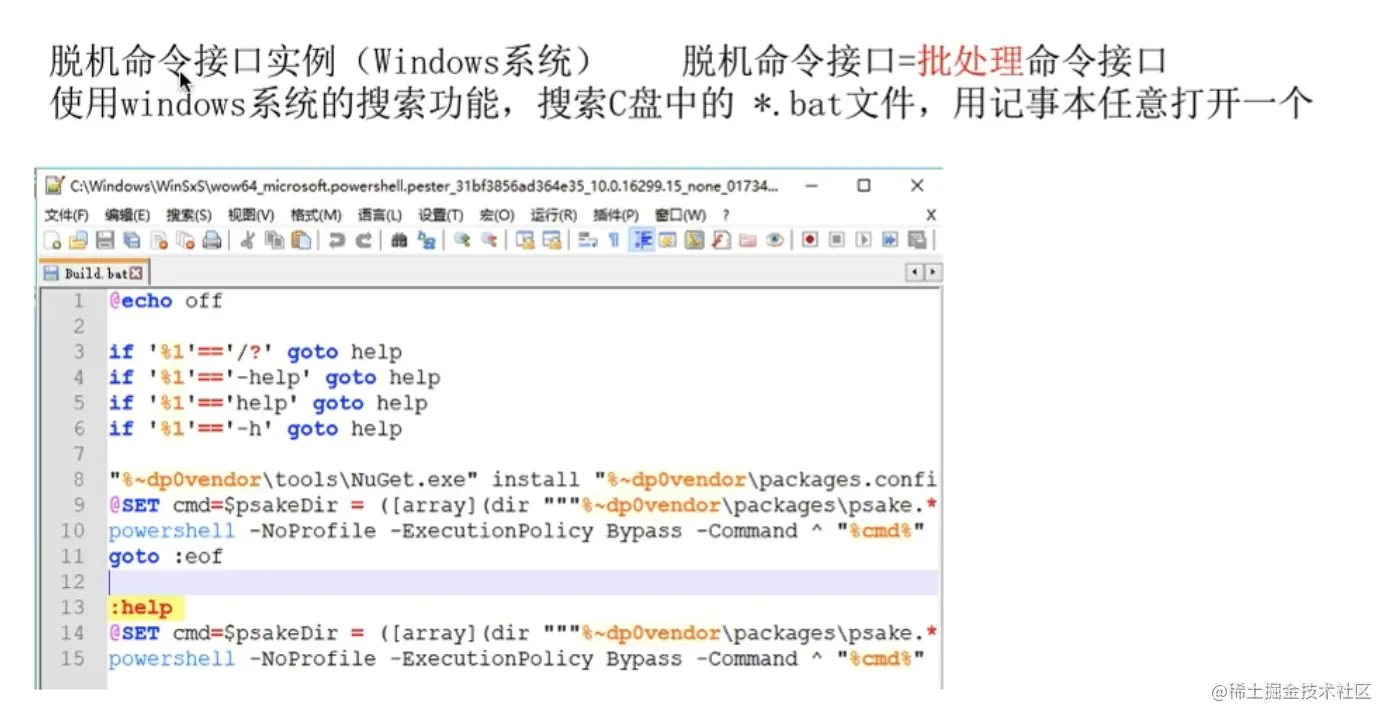Image resolution: width=1392 pixels, height=722 pixels.
Task: Open the 插件(P) menu
Action: 616,215
